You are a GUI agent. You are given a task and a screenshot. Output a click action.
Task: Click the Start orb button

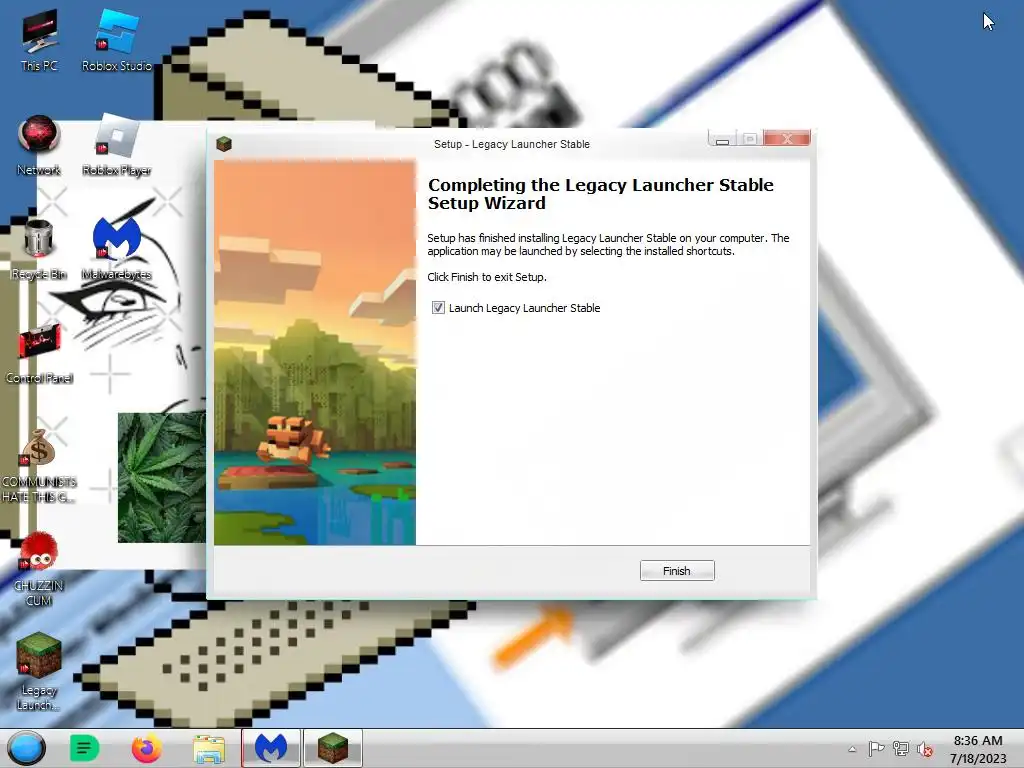tap(27, 748)
